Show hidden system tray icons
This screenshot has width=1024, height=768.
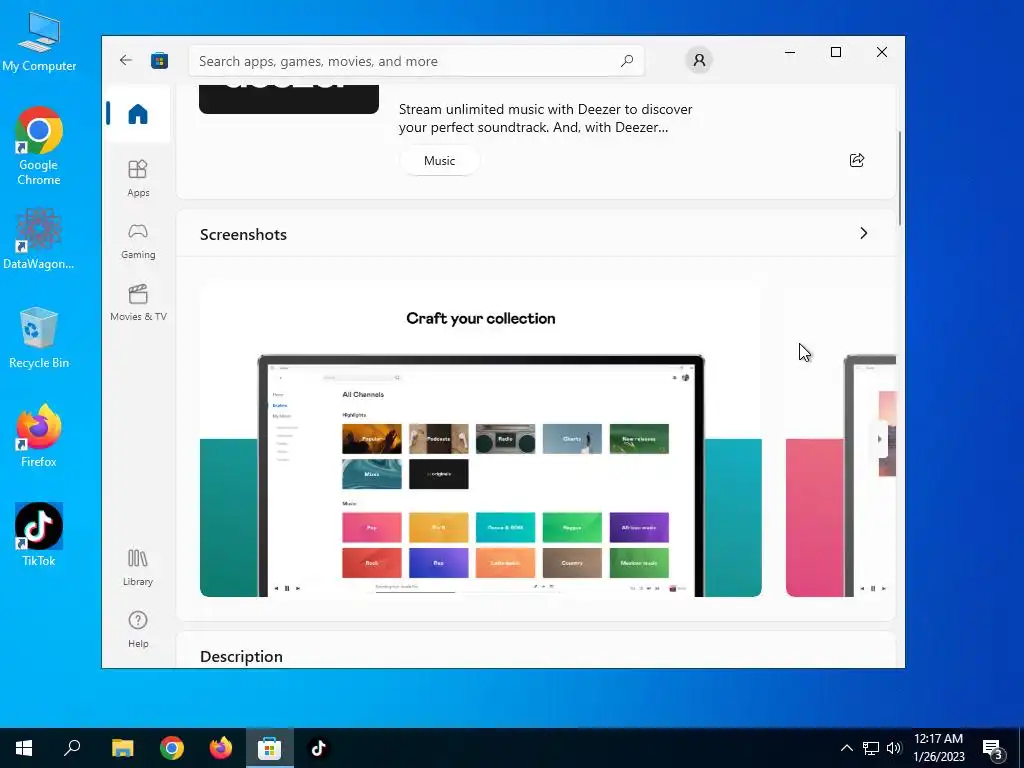(x=846, y=748)
